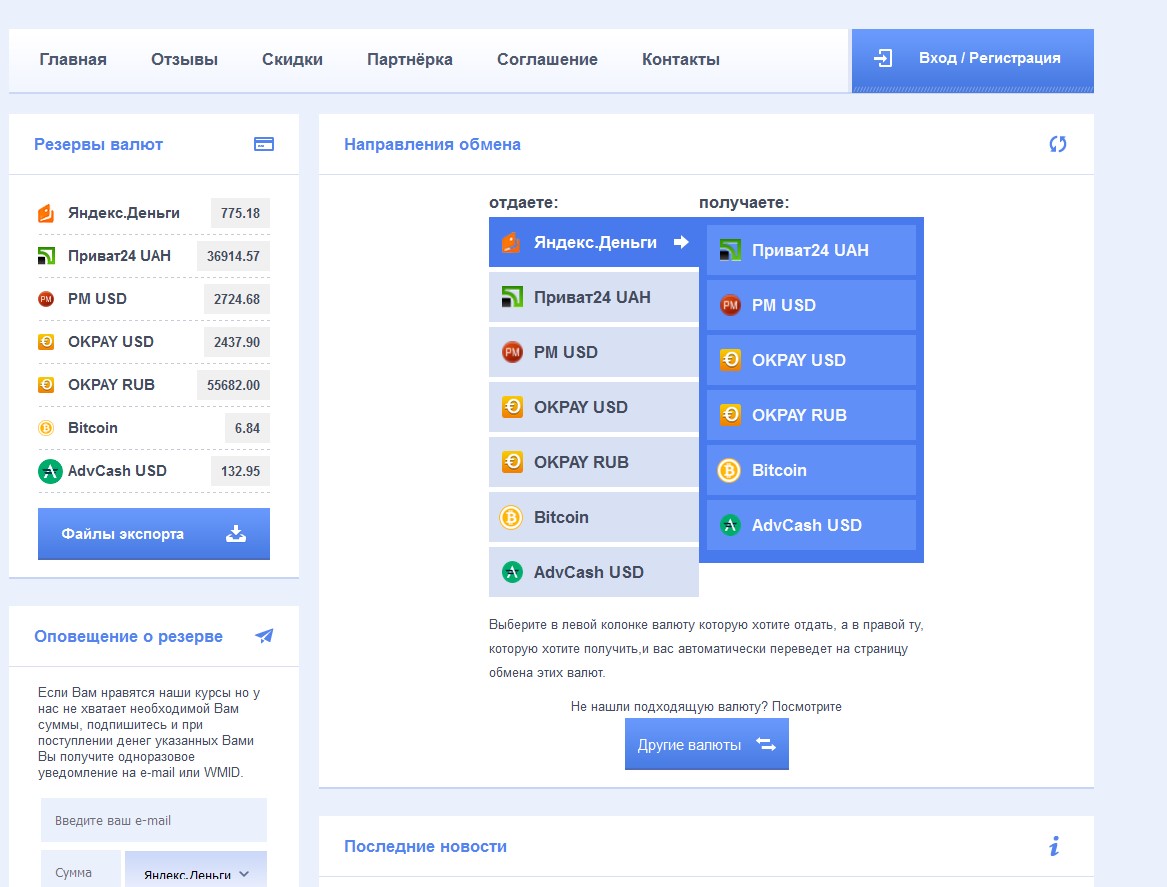Image resolution: width=1167 pixels, height=887 pixels.
Task: Click the Другие валюты button
Action: pyautogui.click(x=706, y=744)
